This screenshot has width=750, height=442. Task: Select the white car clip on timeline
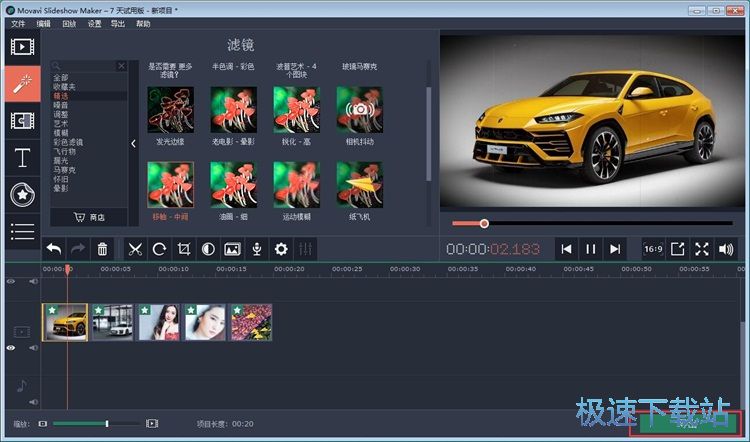coord(112,322)
